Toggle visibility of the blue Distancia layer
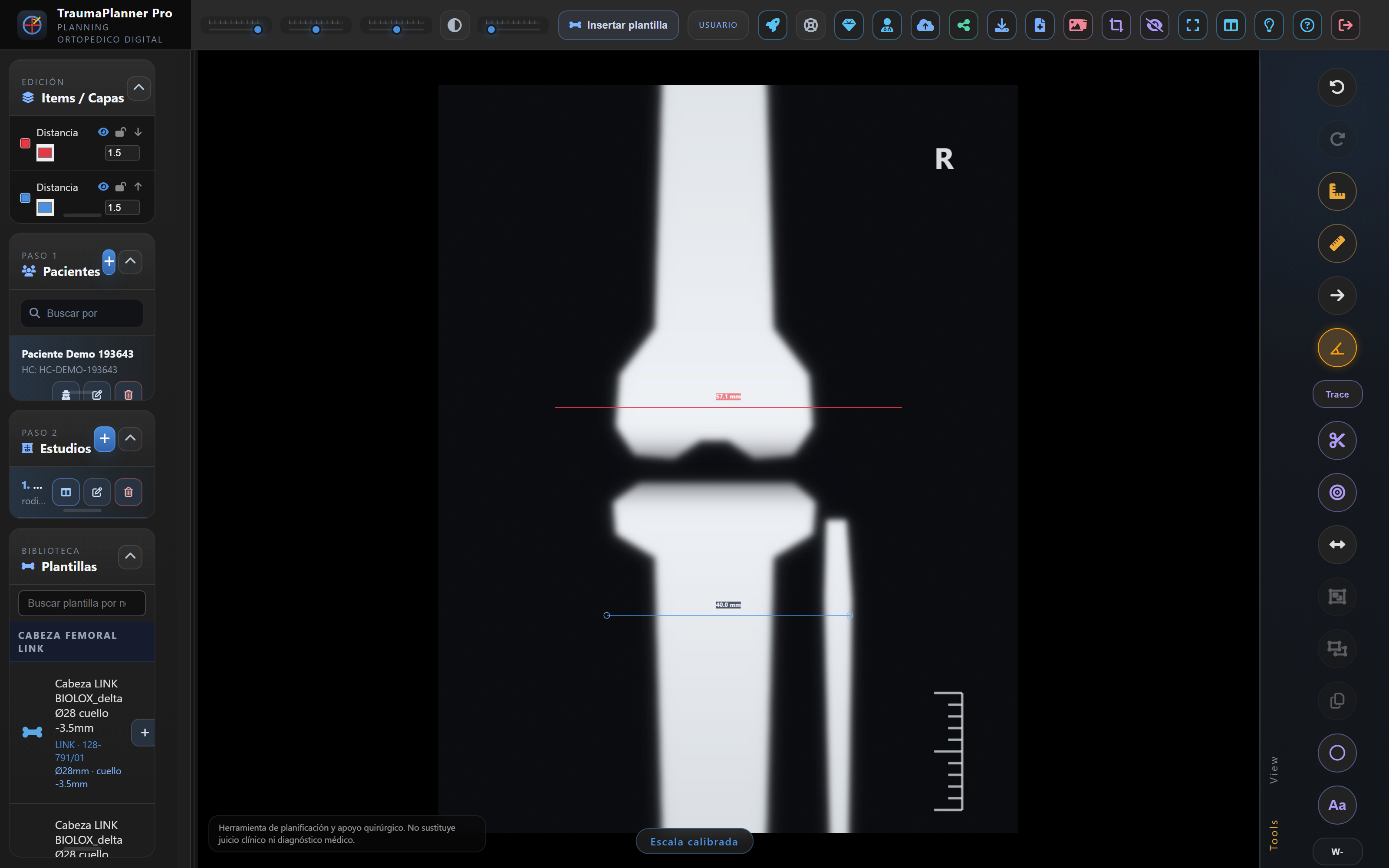 pyautogui.click(x=103, y=187)
